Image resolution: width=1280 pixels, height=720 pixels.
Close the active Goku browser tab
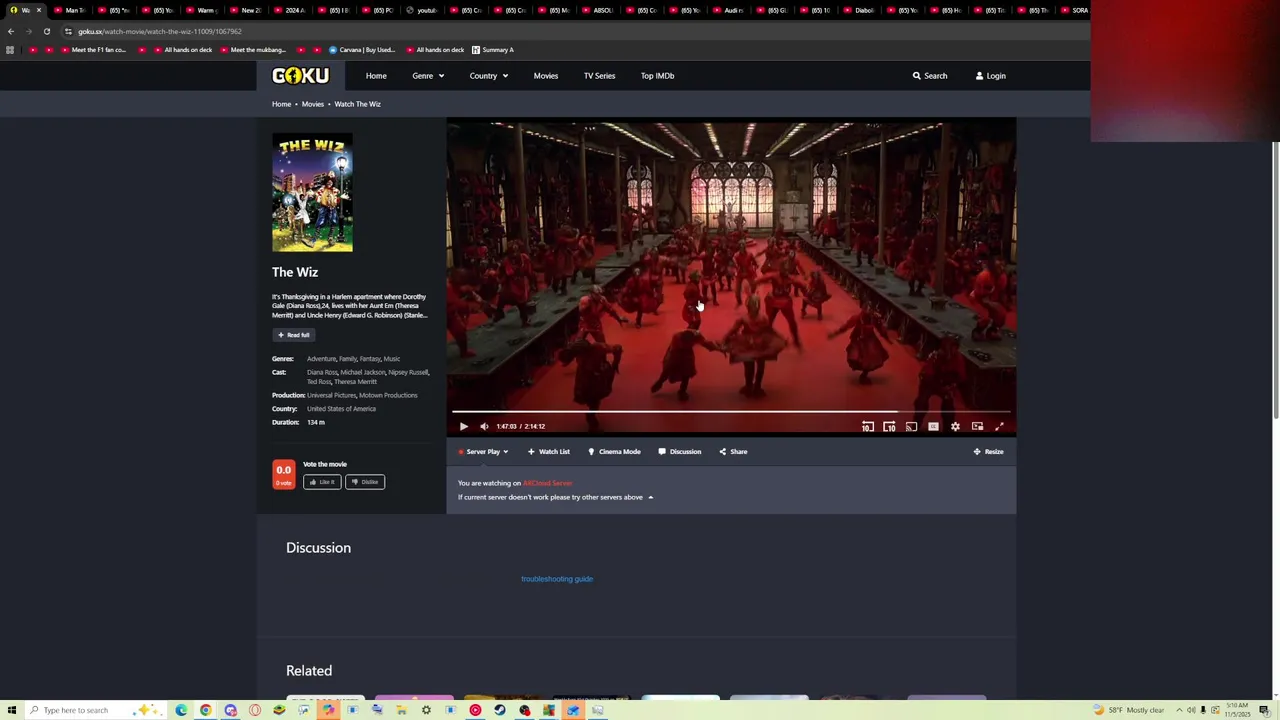click(39, 10)
